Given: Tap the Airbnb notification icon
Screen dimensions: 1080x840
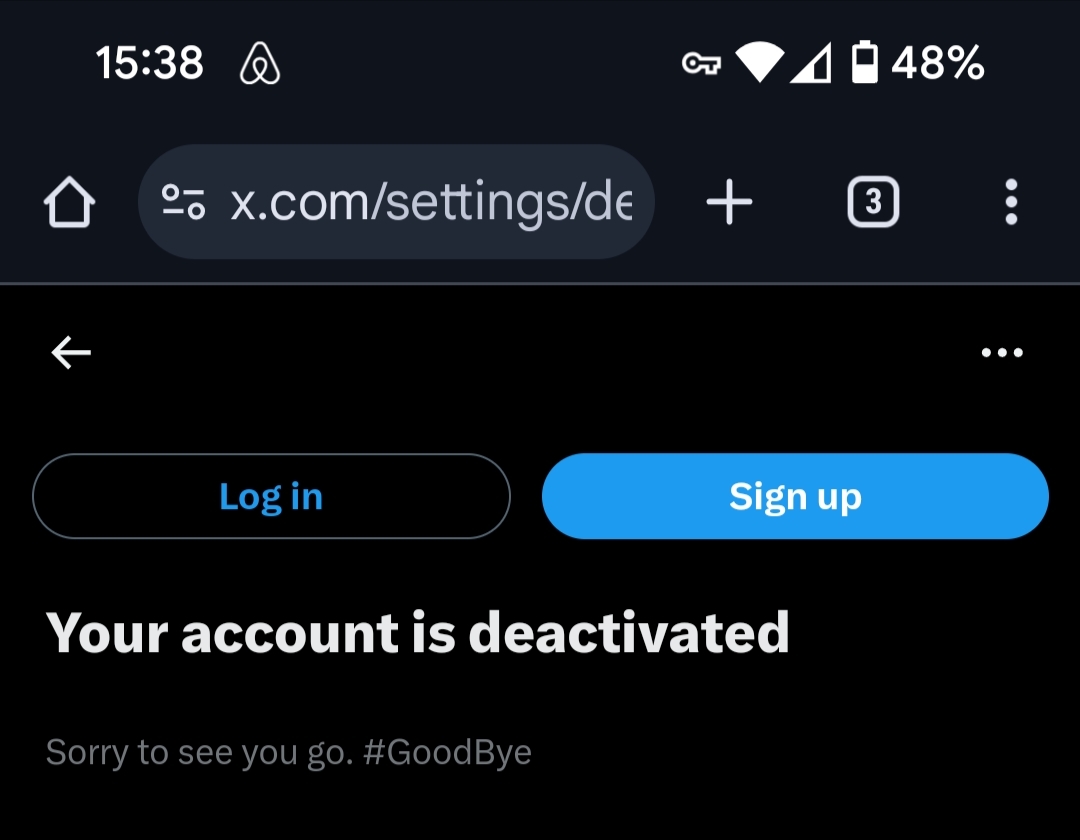Looking at the screenshot, I should pos(261,65).
